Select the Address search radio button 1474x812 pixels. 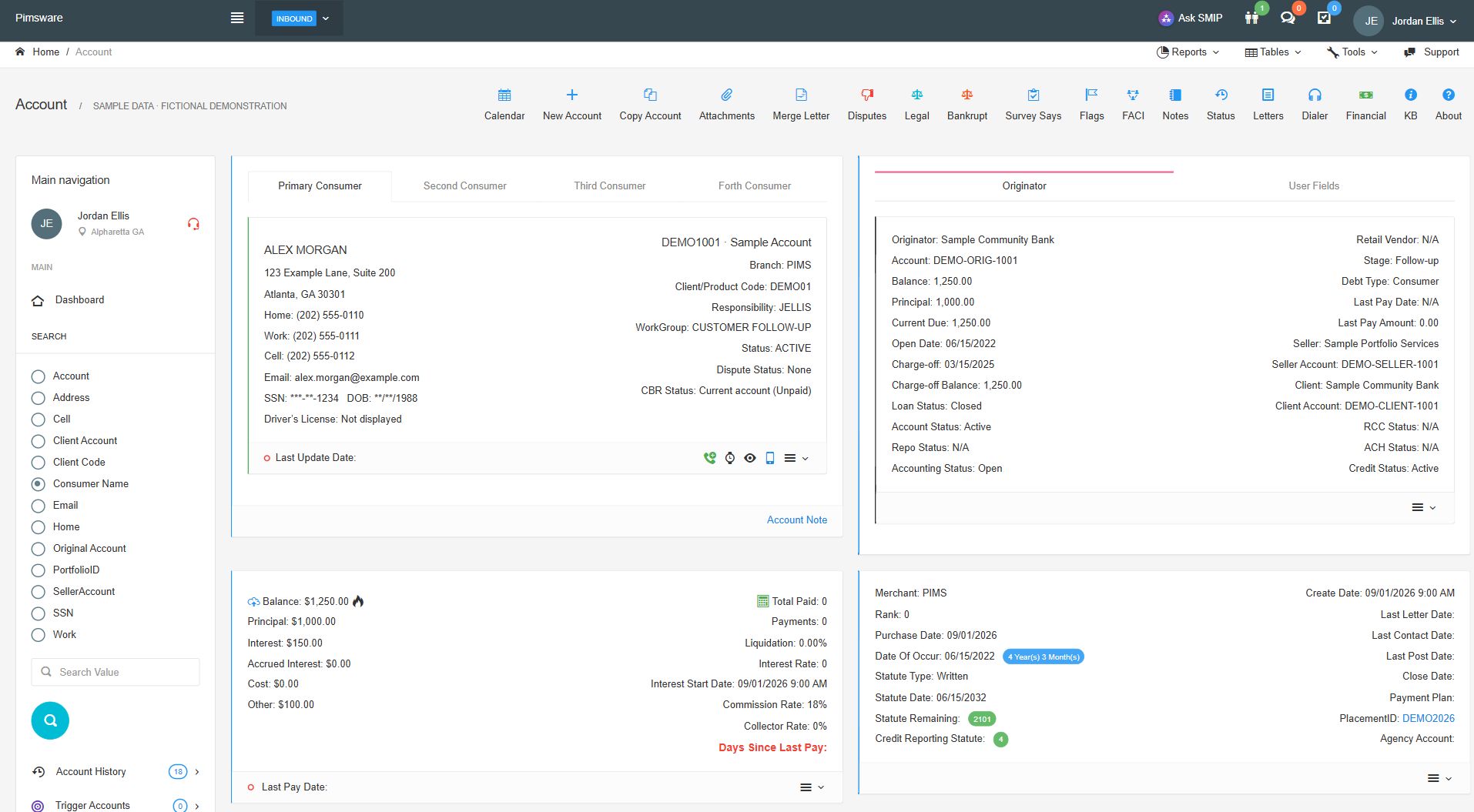click(x=38, y=398)
